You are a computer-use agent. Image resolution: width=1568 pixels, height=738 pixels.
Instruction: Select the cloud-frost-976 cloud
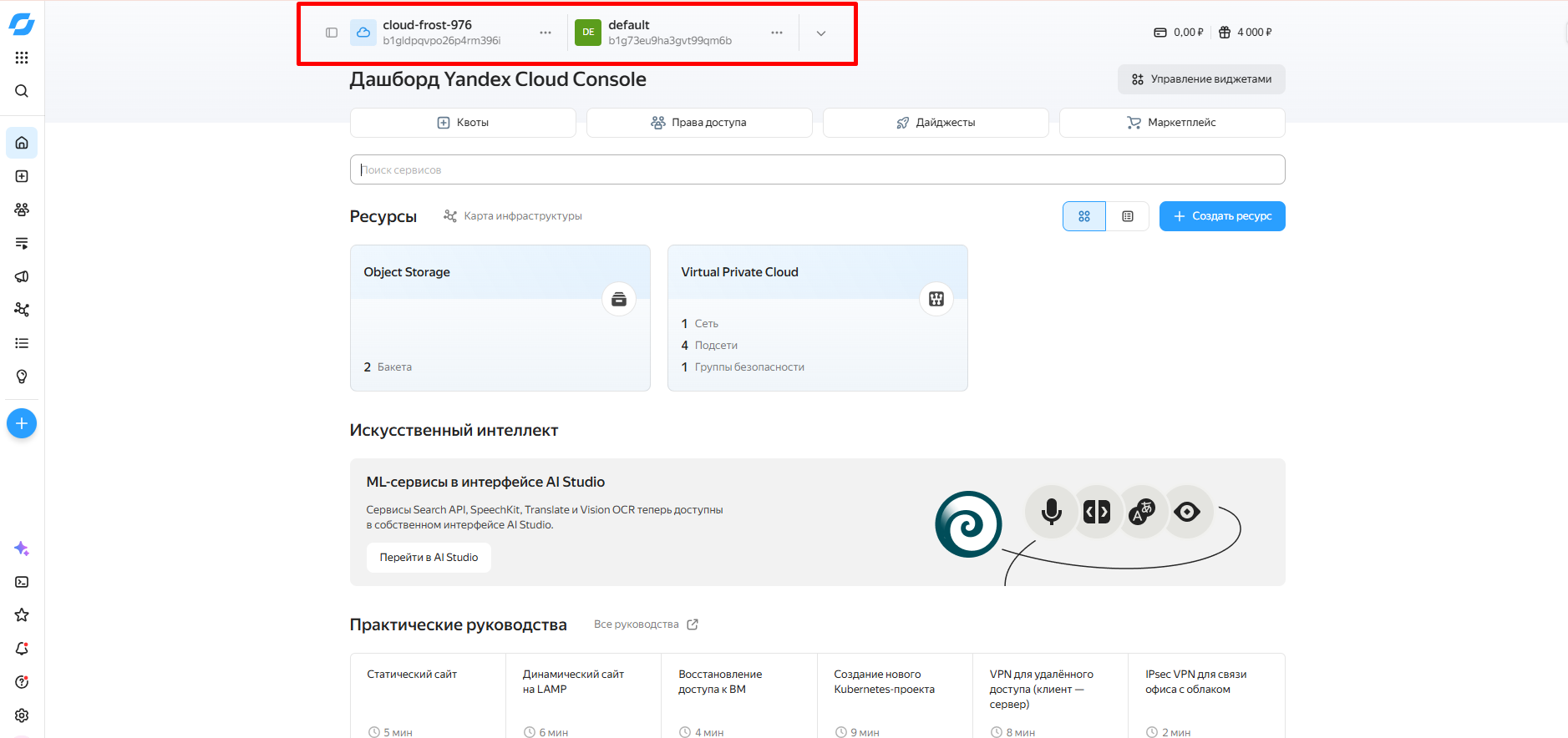(x=428, y=33)
